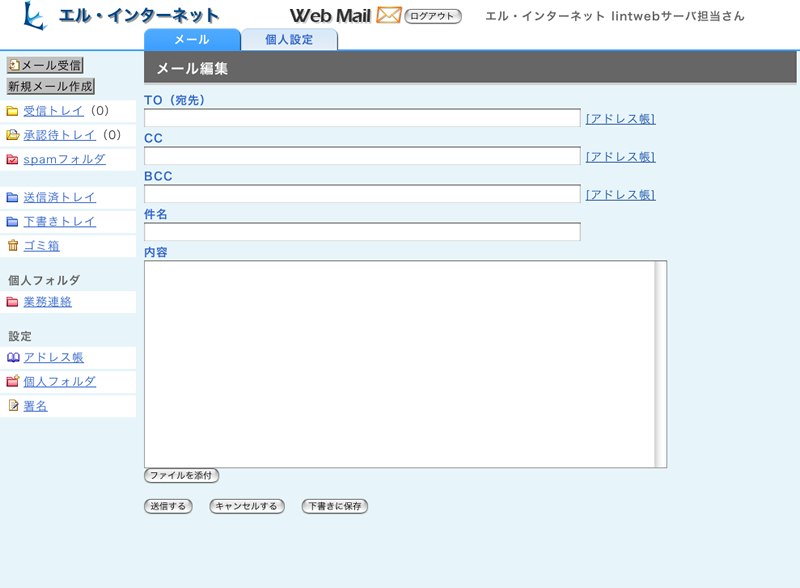Click the red spam folder icon
This screenshot has height=588, width=800.
click(x=12, y=159)
